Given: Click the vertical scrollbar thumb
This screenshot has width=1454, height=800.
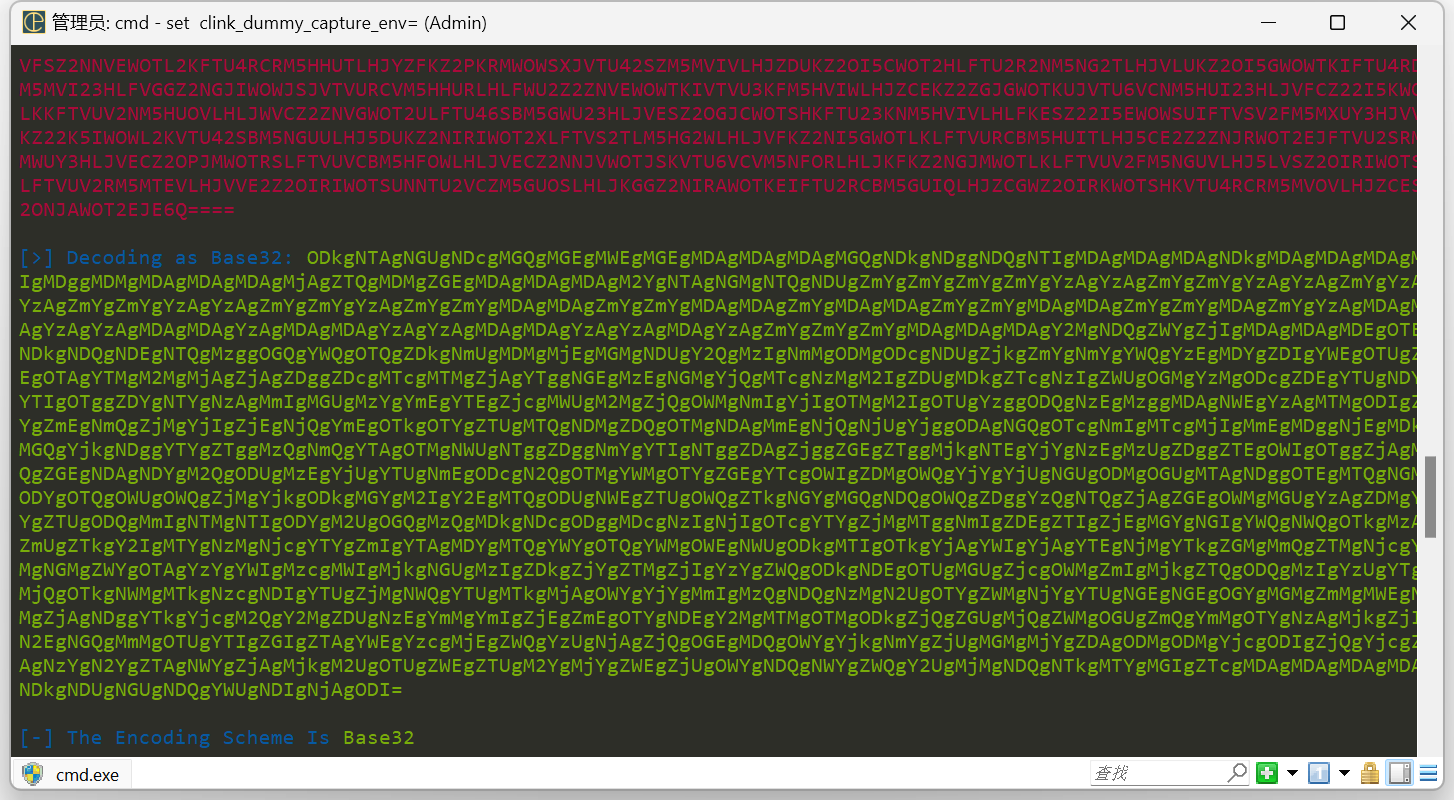Looking at the screenshot, I should [x=1431, y=495].
